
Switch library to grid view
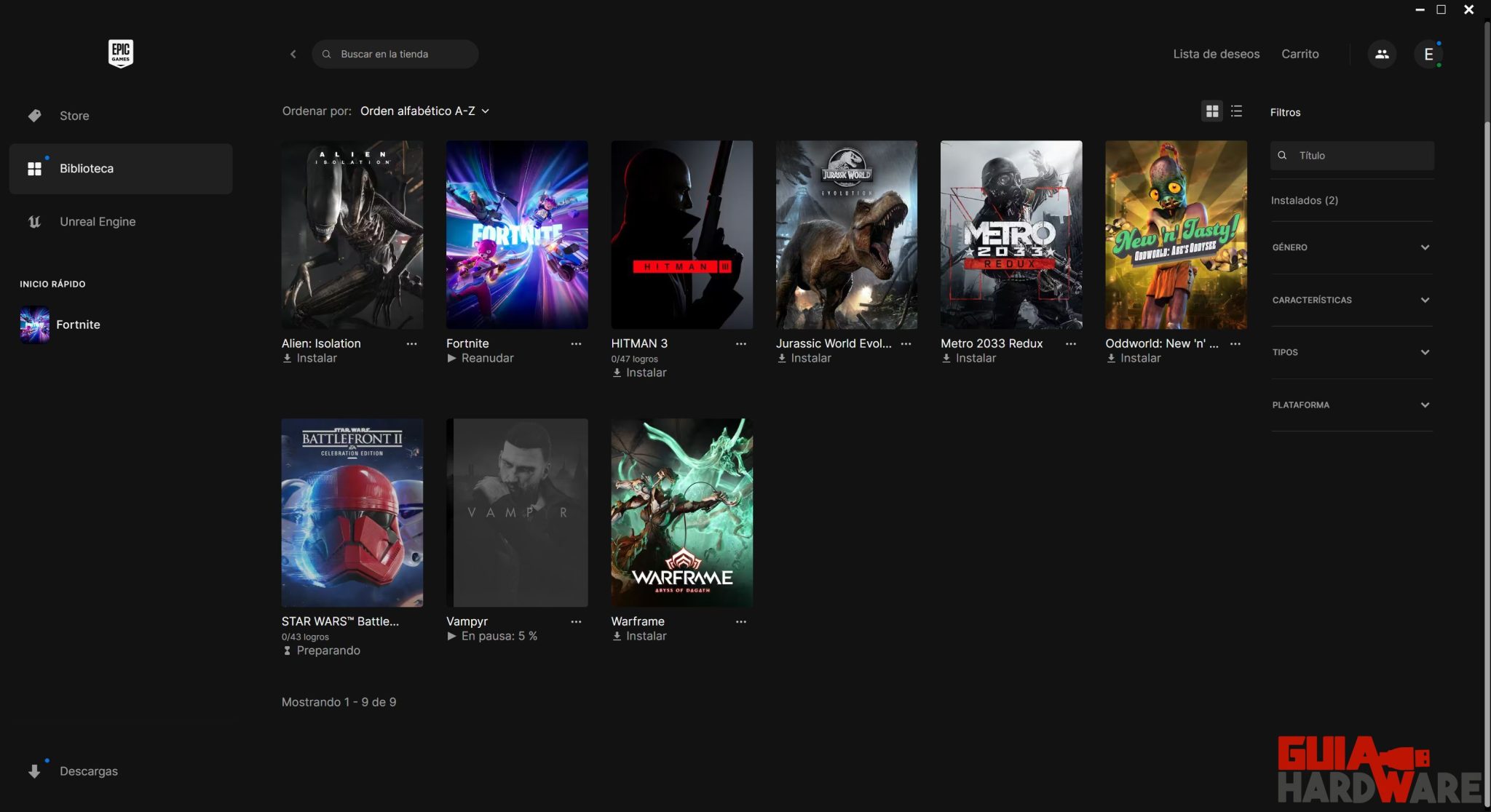point(1211,111)
